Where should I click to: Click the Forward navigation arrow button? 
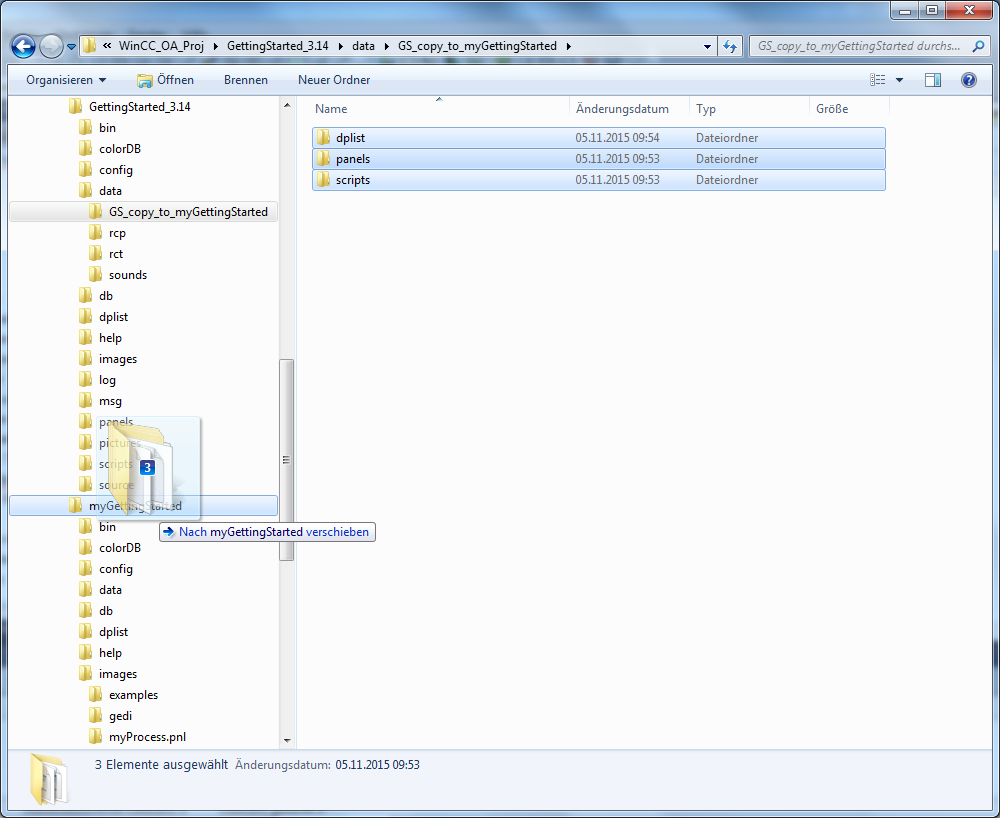[x=51, y=46]
